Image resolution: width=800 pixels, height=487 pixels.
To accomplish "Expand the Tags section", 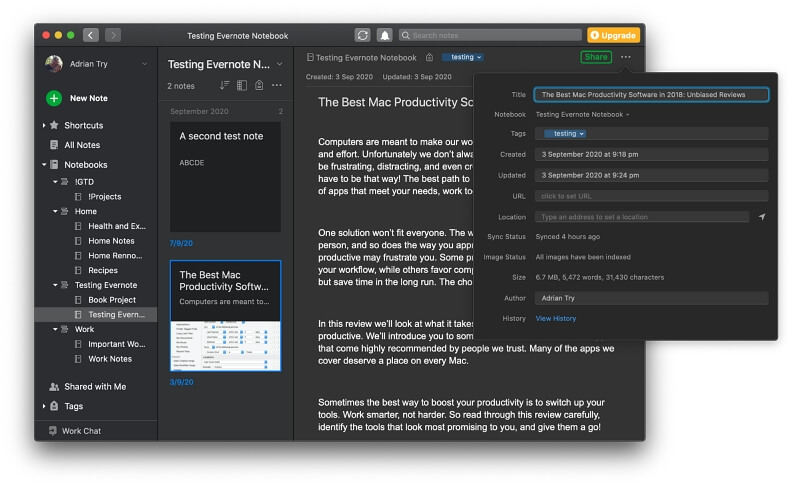I will point(44,406).
